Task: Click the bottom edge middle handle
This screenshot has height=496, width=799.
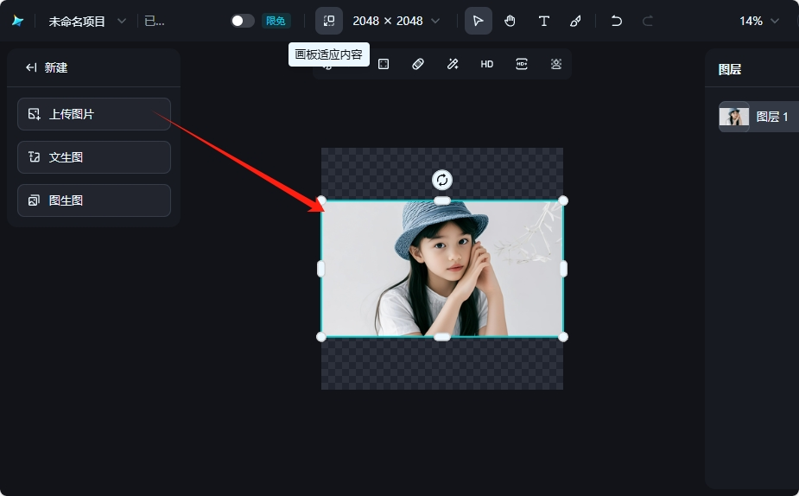Action: click(442, 337)
